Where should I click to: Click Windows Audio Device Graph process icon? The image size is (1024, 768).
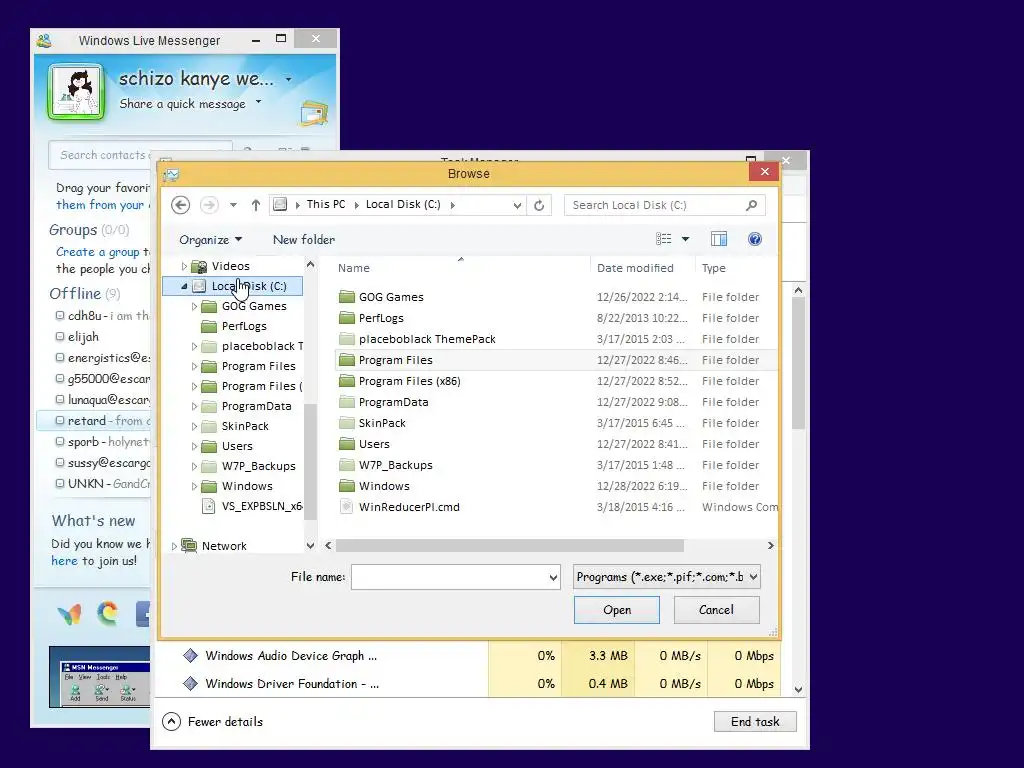click(190, 656)
